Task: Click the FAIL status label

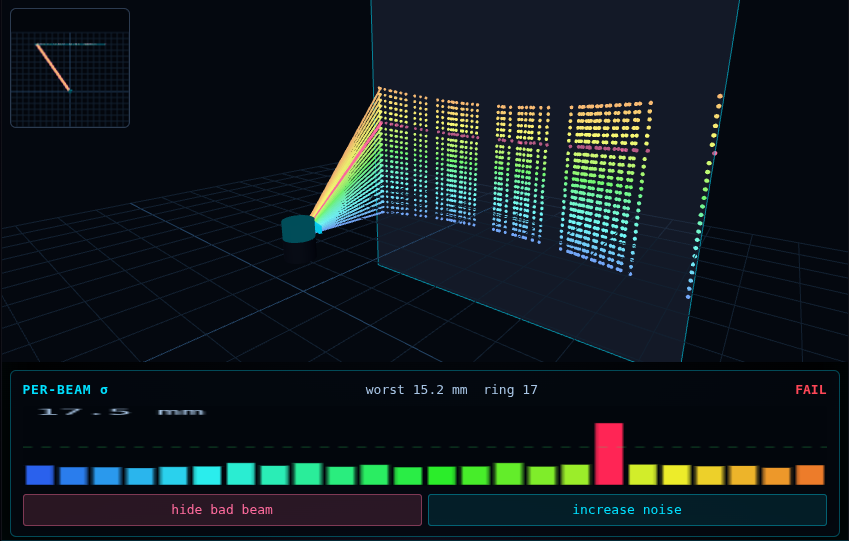Action: (x=811, y=390)
